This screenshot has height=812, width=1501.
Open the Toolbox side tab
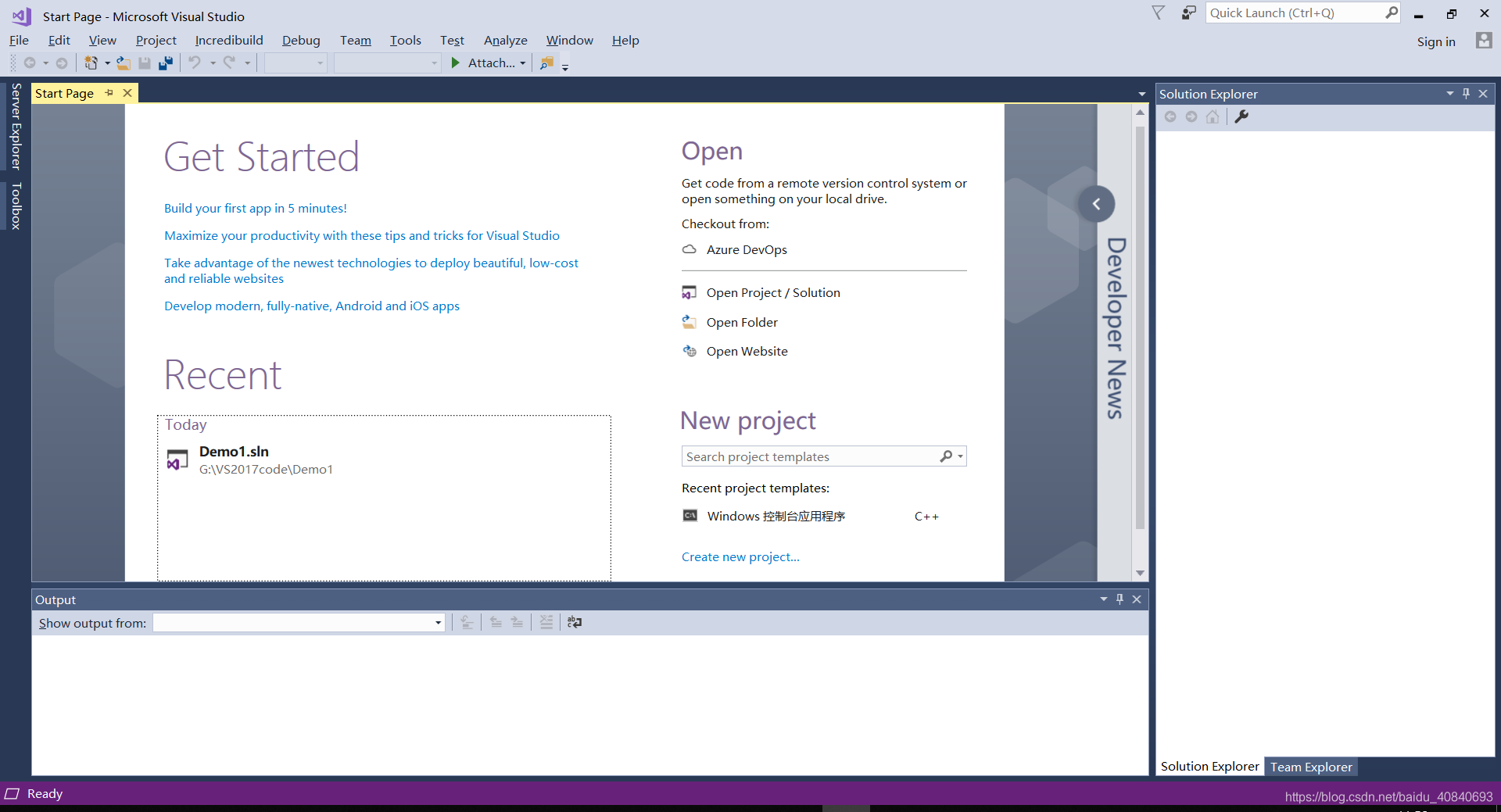click(16, 206)
